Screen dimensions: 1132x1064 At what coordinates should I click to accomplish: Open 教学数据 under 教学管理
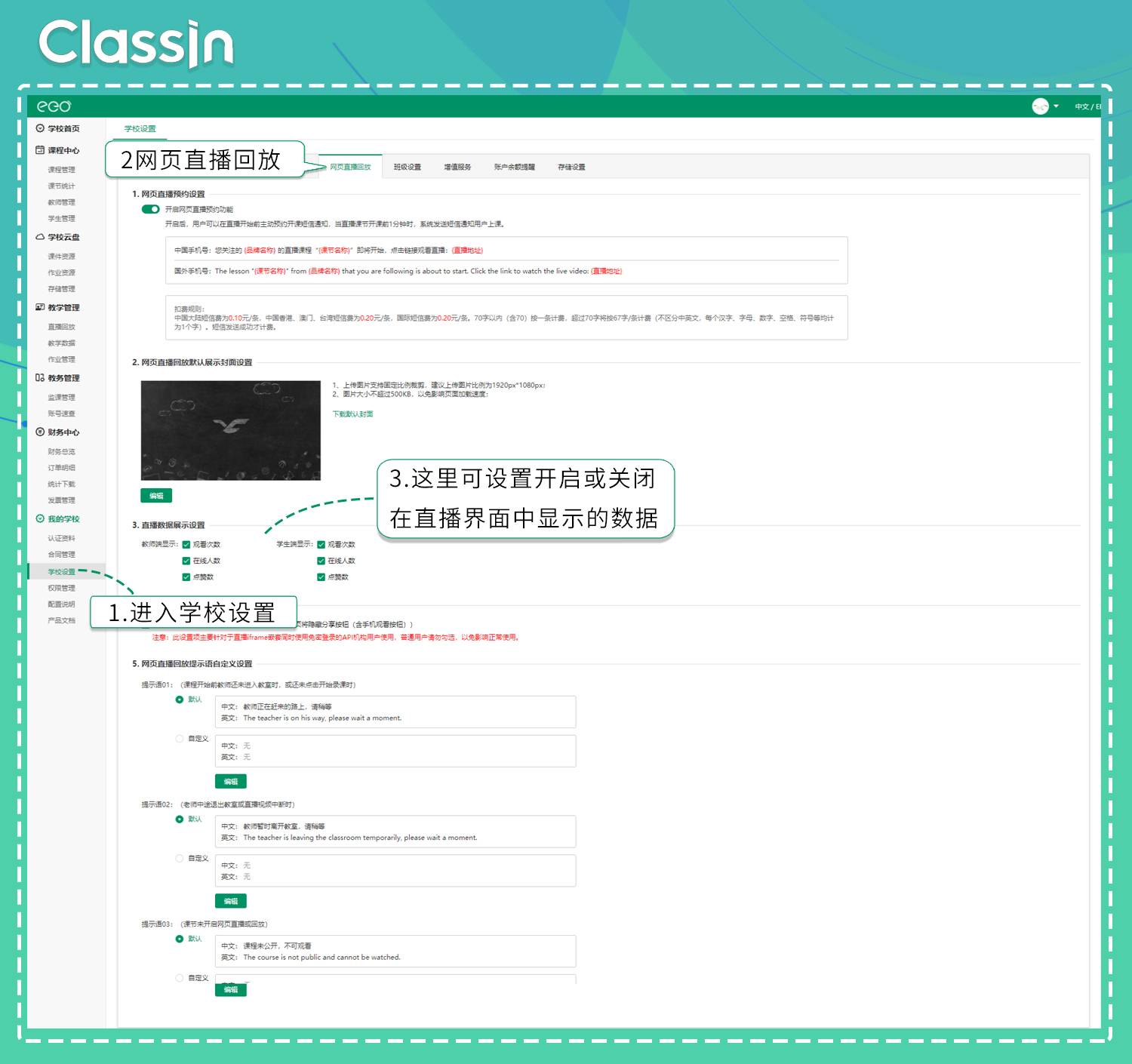[61, 343]
